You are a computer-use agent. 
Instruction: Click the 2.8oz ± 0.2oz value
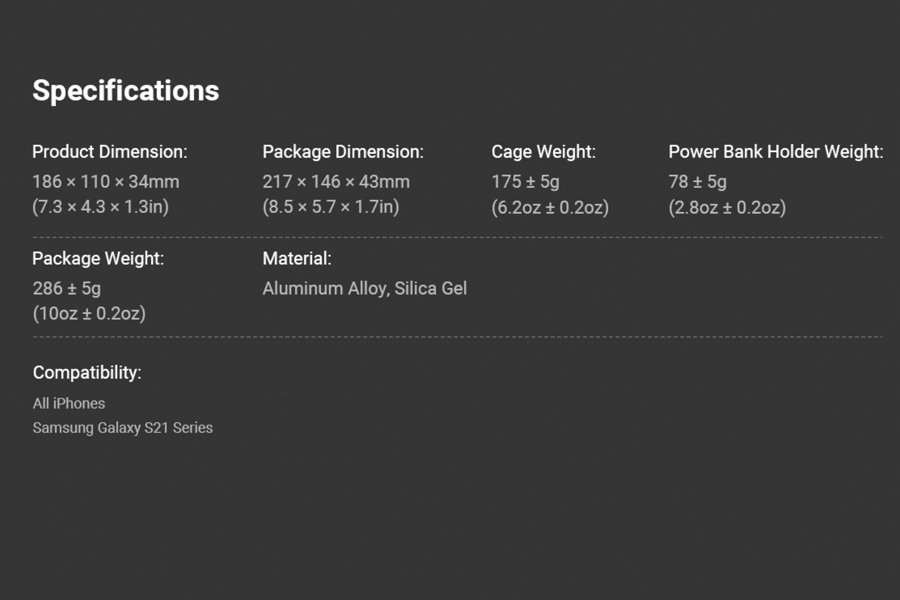point(727,207)
